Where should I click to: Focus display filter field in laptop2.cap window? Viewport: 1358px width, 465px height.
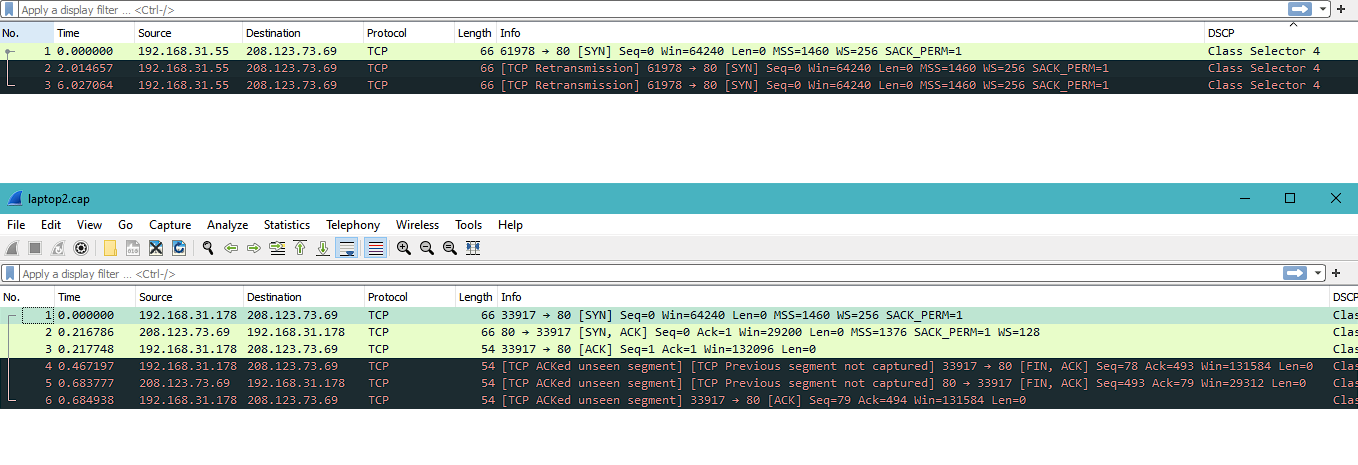[x=650, y=273]
